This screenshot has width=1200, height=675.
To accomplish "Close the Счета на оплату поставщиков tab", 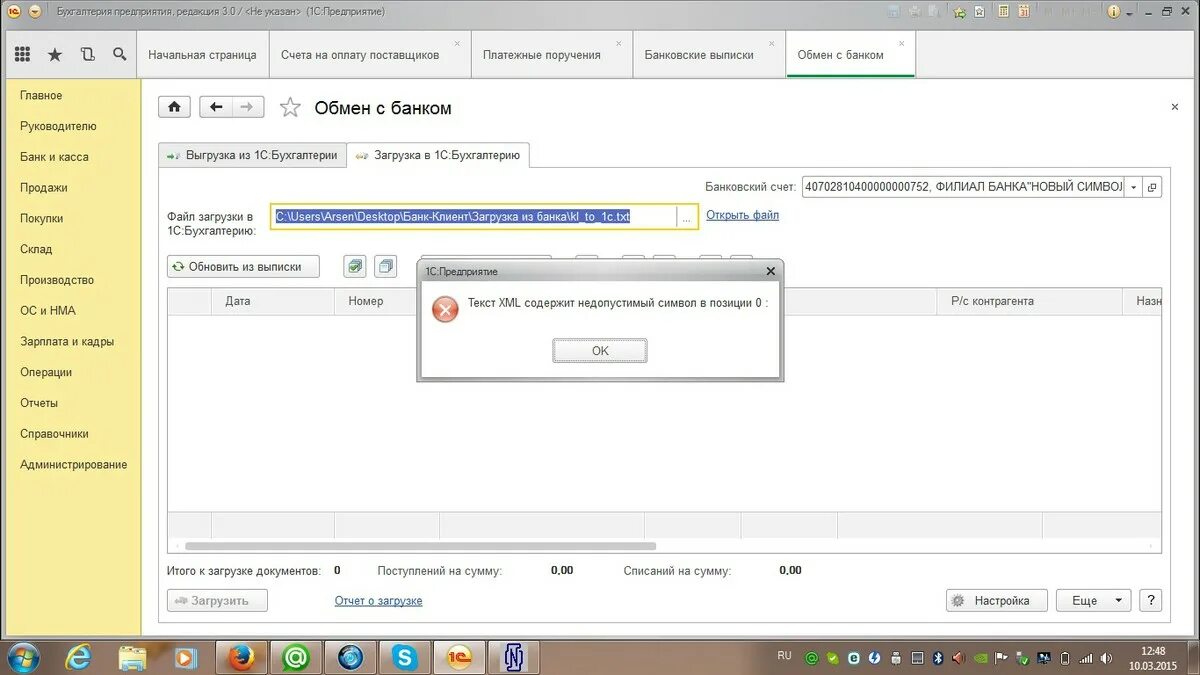I will point(457,44).
